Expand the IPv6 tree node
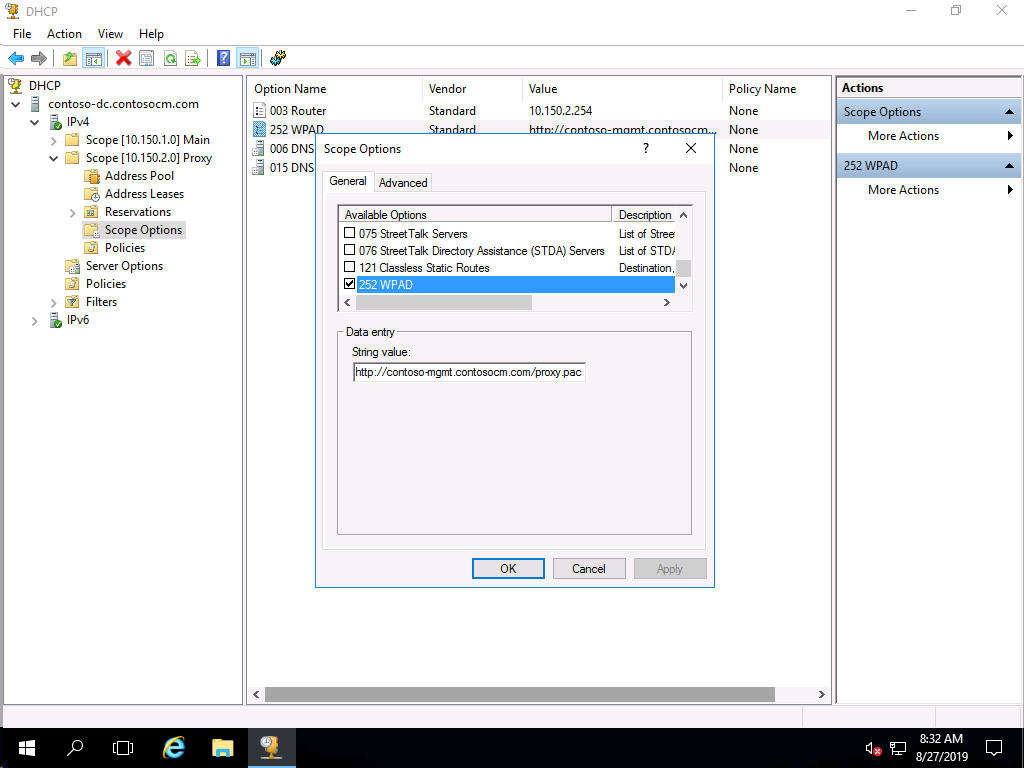 [35, 320]
